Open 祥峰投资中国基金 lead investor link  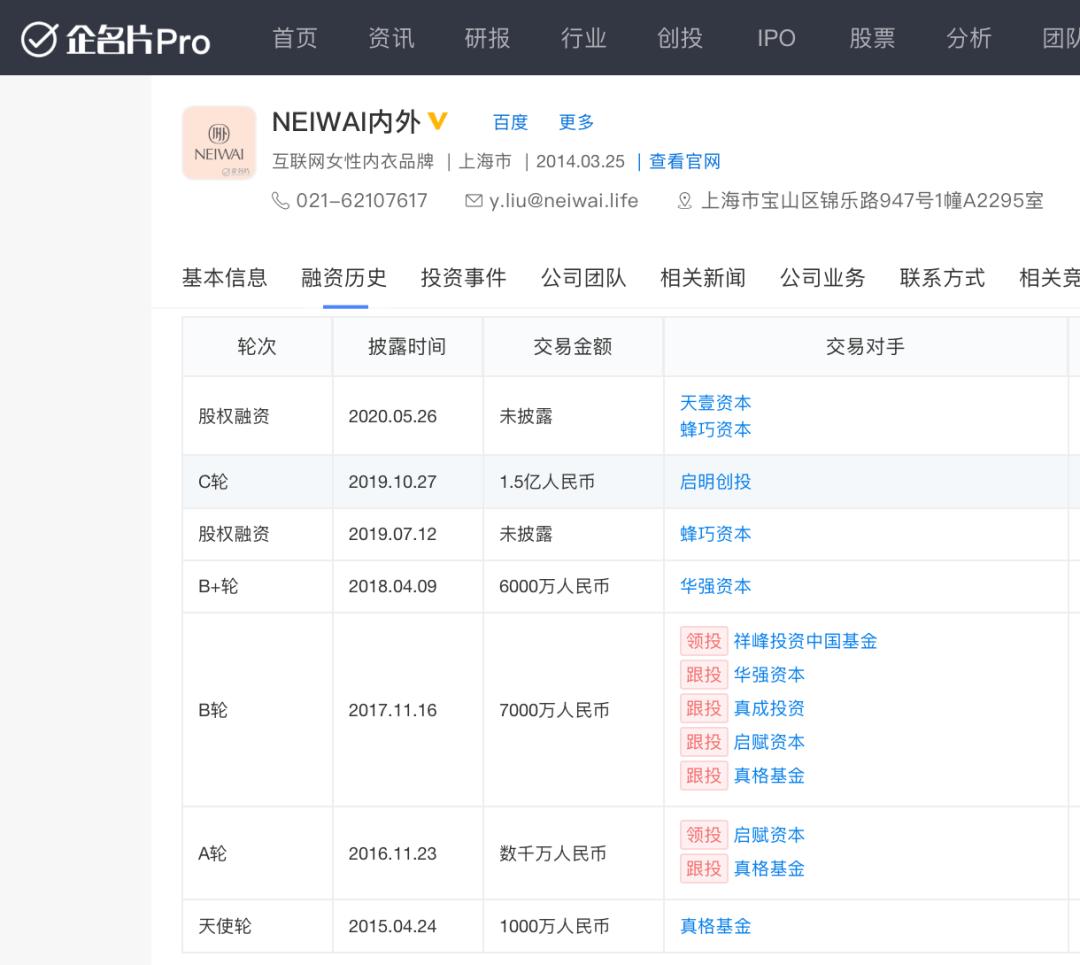click(805, 641)
